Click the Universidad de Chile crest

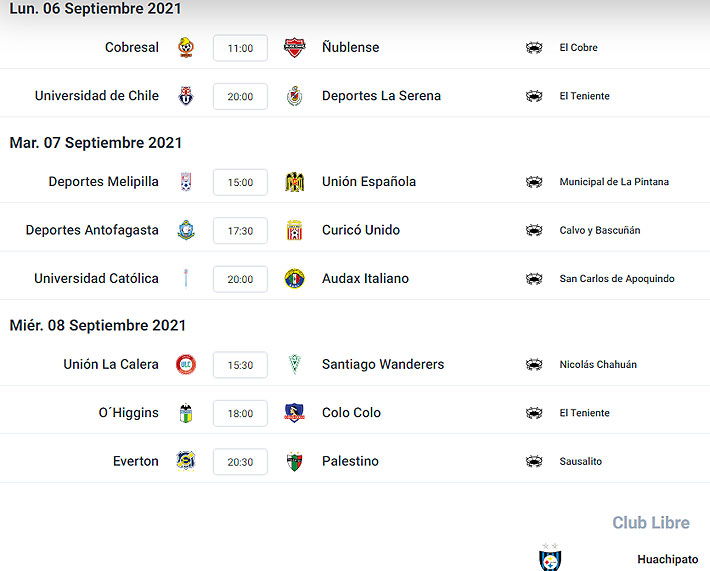186,96
